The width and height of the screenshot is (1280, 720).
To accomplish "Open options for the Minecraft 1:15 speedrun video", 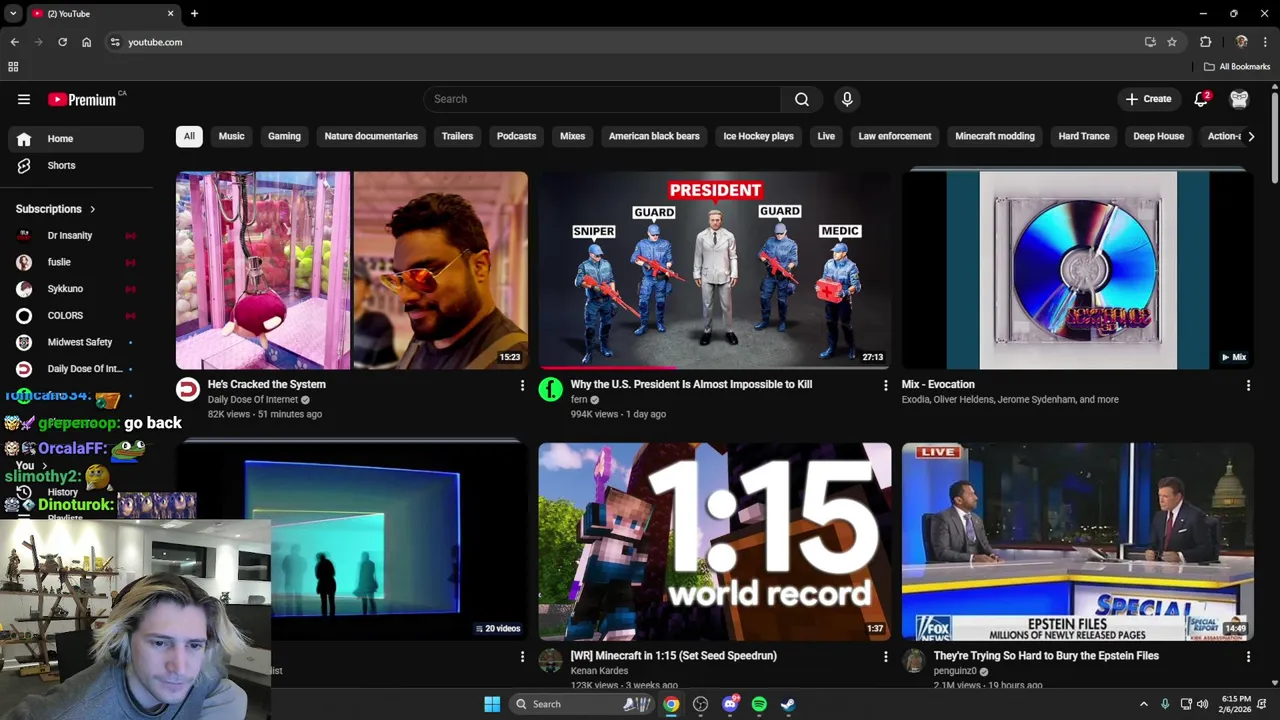I will coord(884,657).
